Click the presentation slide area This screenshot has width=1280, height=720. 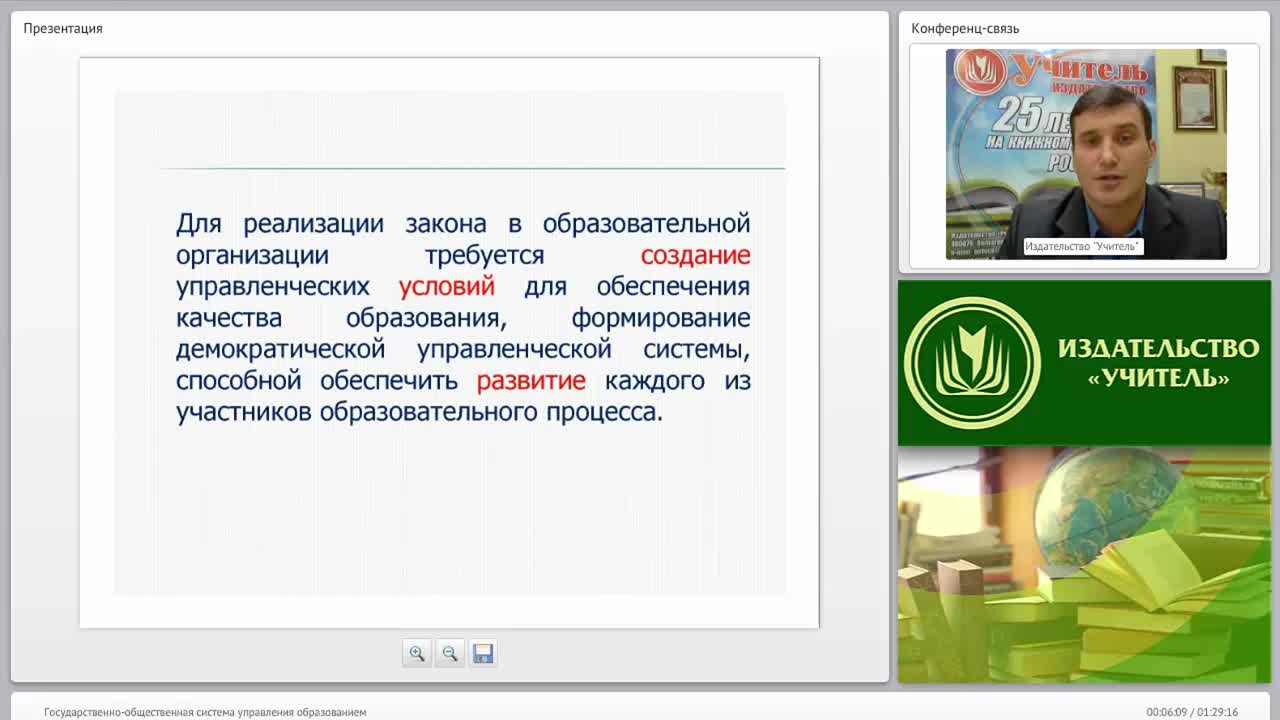click(x=449, y=342)
